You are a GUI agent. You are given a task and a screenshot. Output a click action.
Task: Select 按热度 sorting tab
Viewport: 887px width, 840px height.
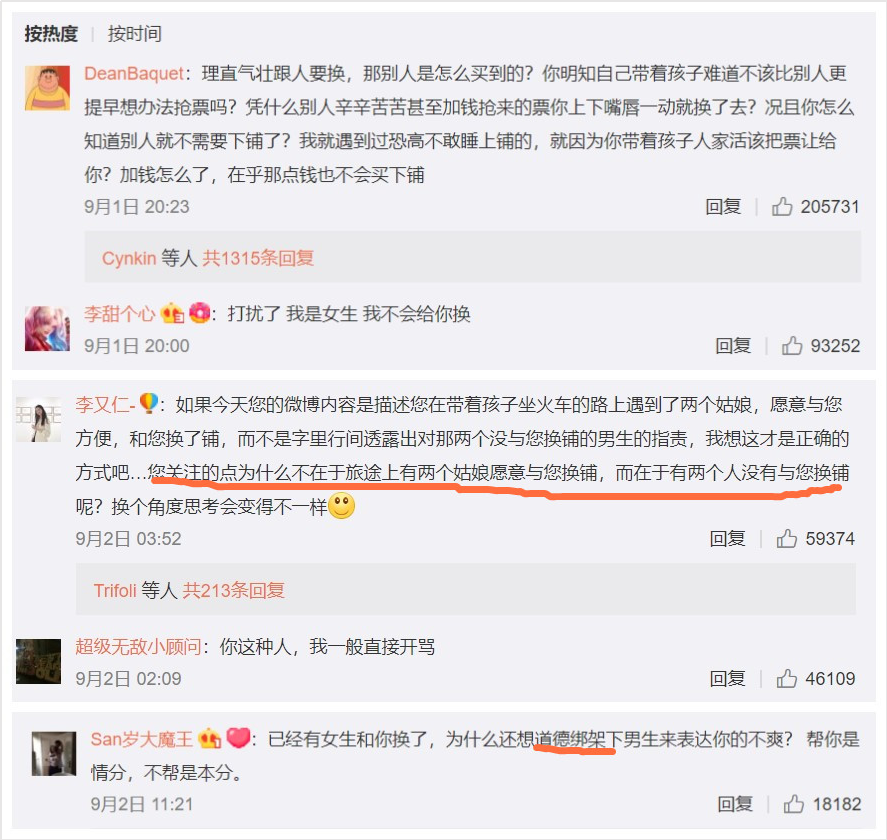tap(51, 33)
